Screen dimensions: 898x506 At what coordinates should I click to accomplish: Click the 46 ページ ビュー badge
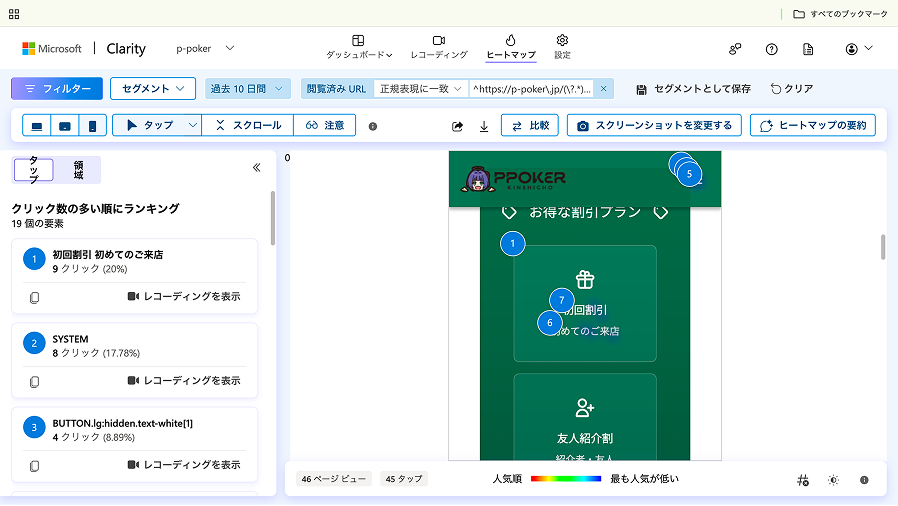click(334, 479)
